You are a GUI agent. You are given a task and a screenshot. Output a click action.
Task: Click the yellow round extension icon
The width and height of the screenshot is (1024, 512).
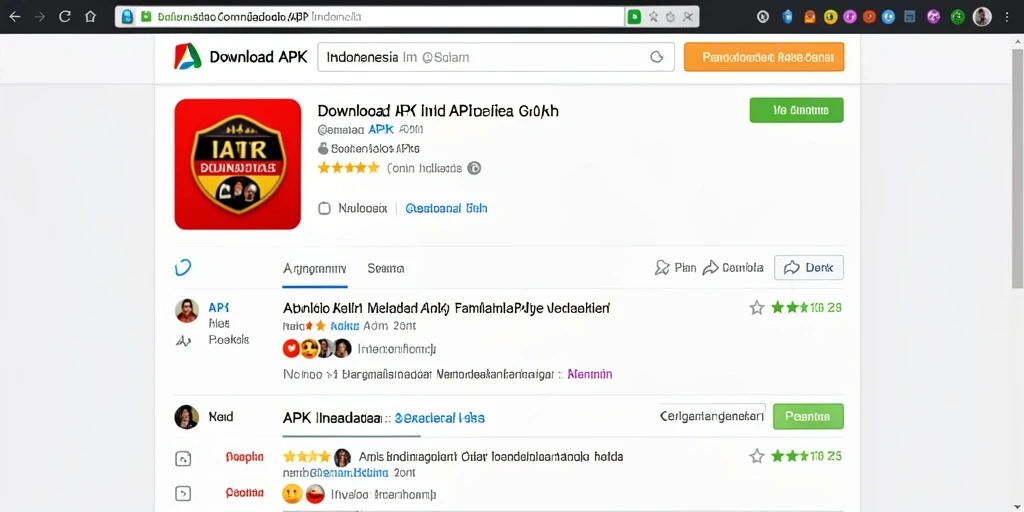click(x=830, y=17)
